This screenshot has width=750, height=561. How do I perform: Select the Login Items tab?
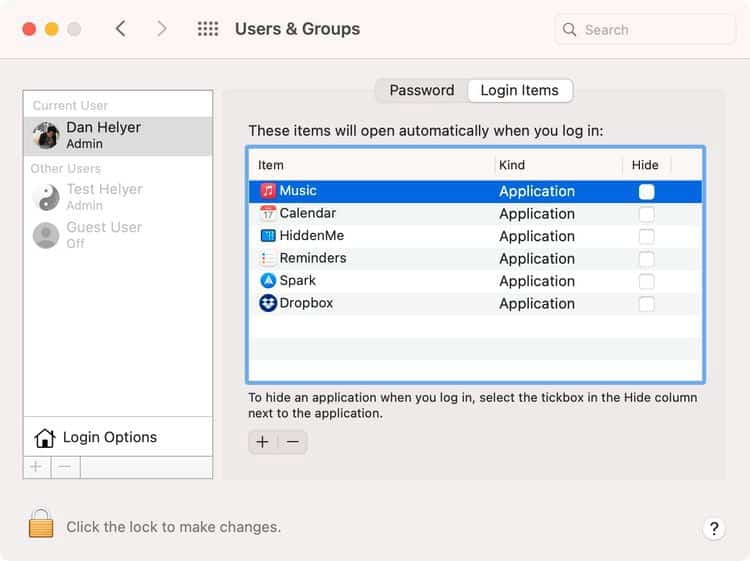(x=519, y=90)
